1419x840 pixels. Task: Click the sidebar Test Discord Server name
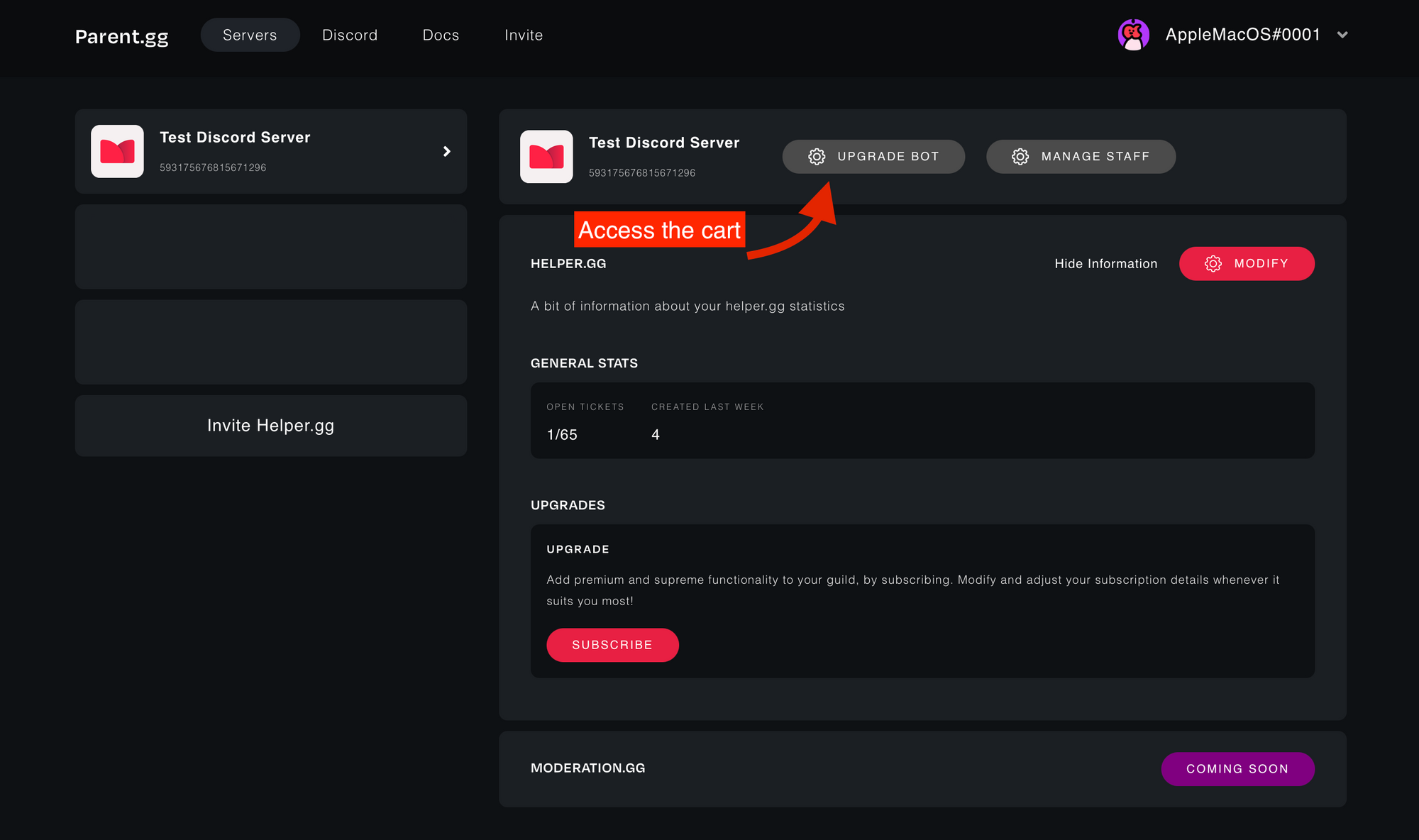pyautogui.click(x=235, y=137)
